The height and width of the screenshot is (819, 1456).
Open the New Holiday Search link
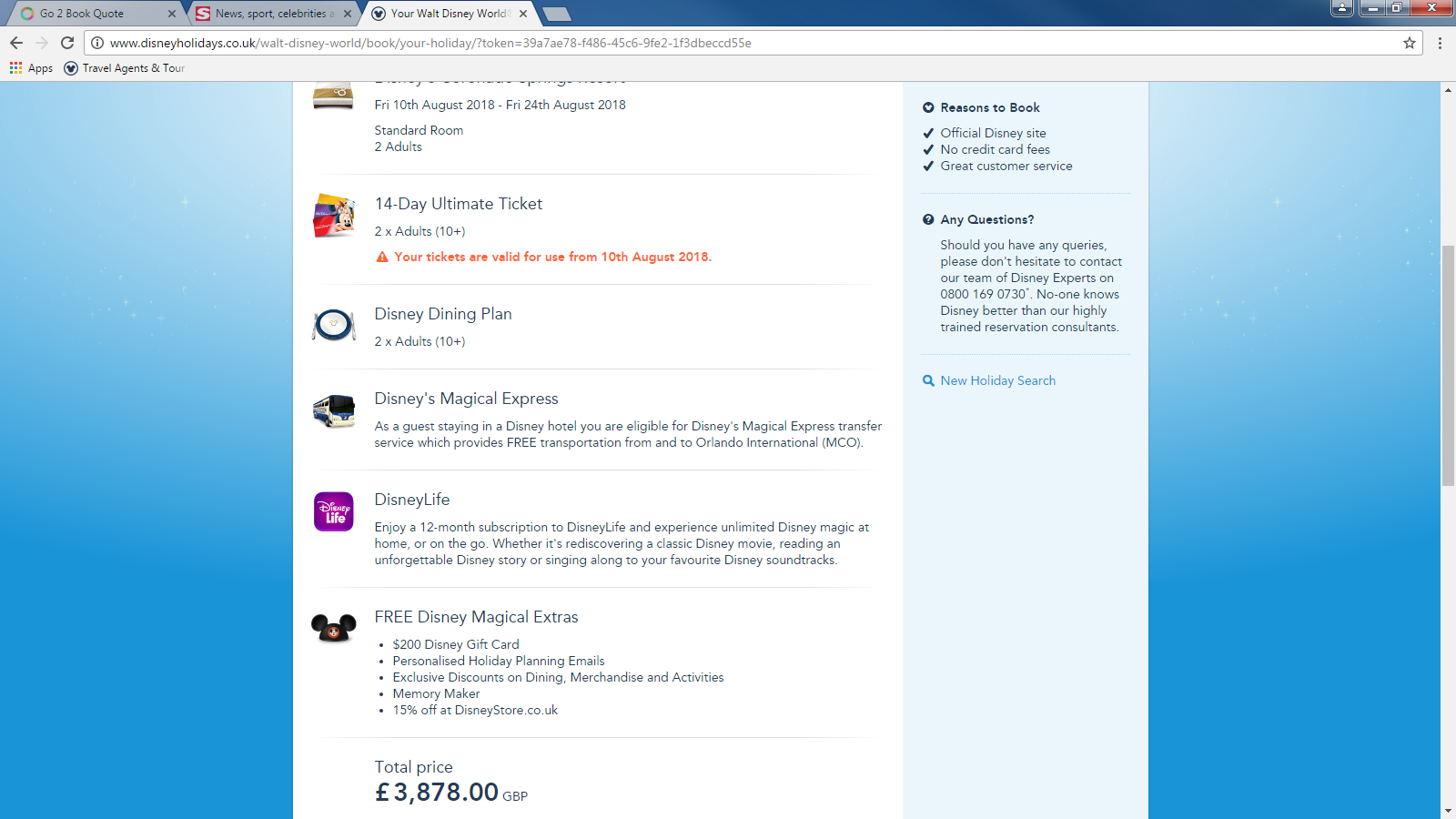[998, 380]
